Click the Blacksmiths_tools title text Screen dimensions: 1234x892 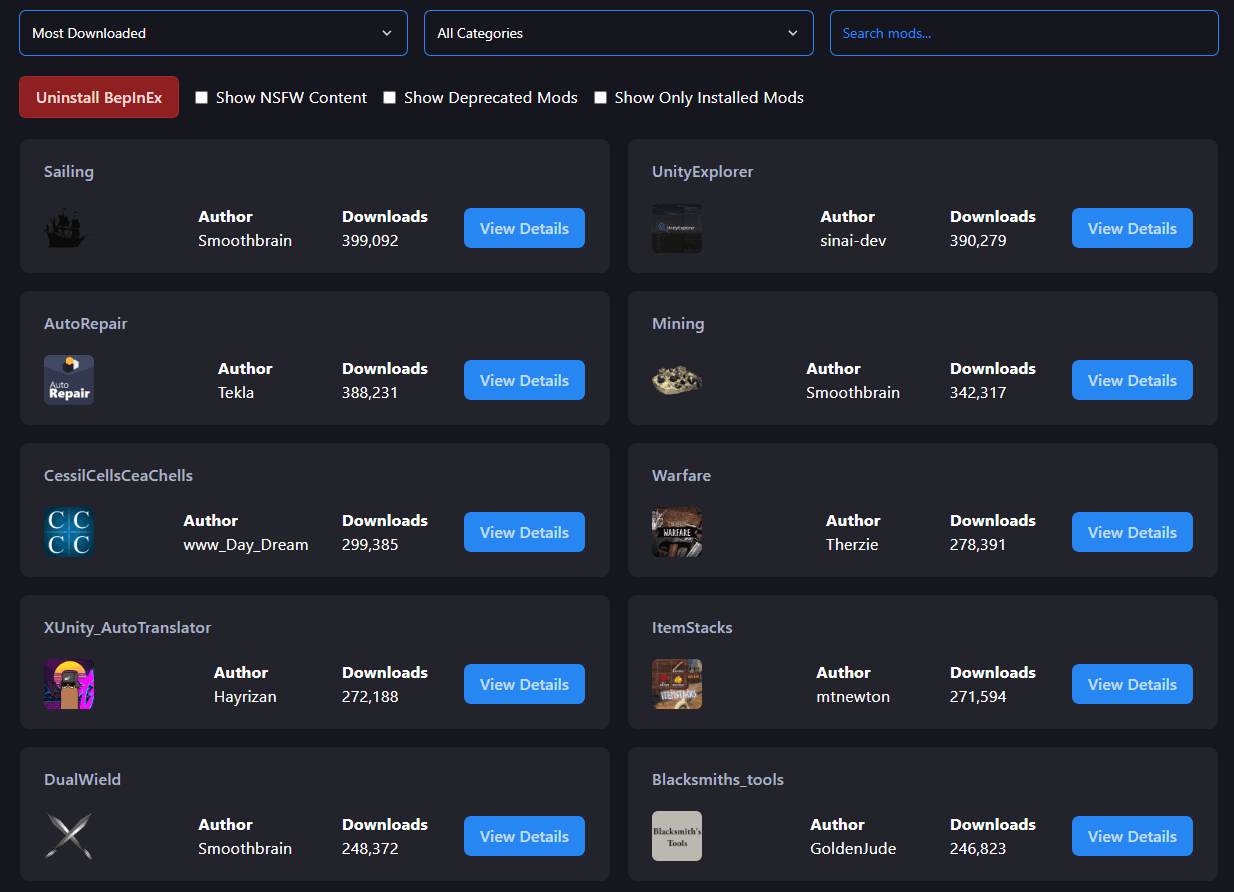click(718, 780)
